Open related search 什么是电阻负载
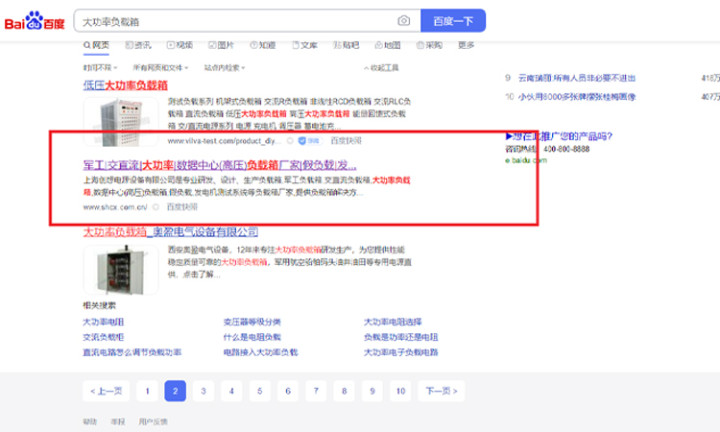Image resolution: width=720 pixels, height=432 pixels. (x=252, y=337)
